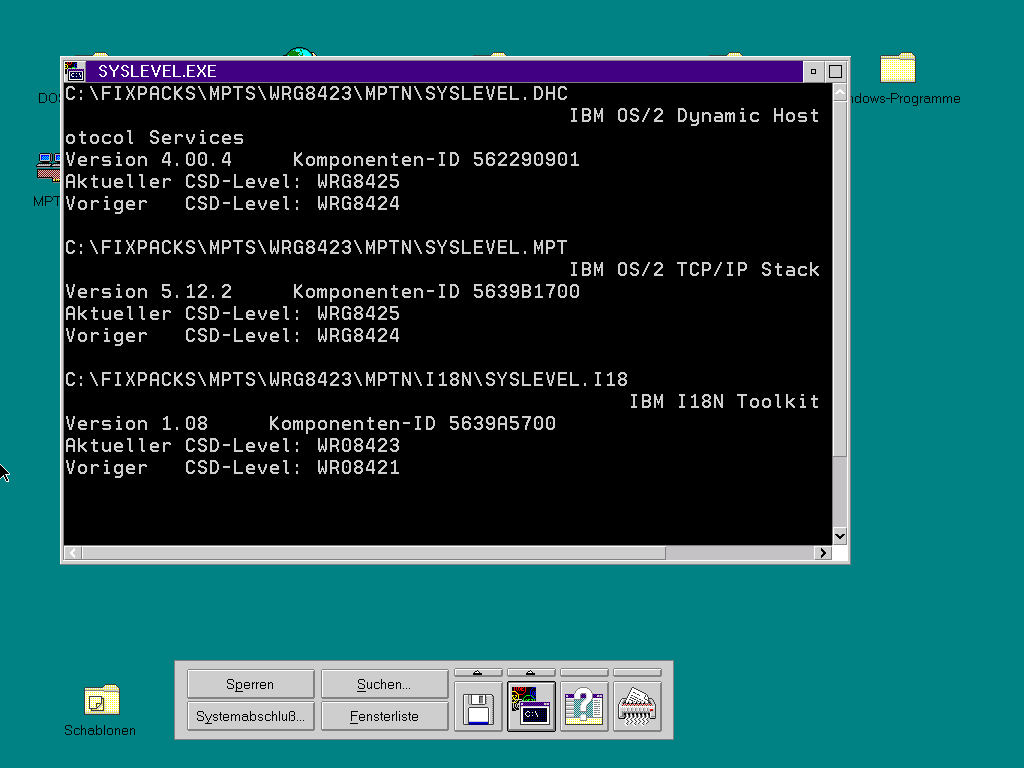
Task: Click the horizontal scrollbar right arrow
Action: (823, 553)
